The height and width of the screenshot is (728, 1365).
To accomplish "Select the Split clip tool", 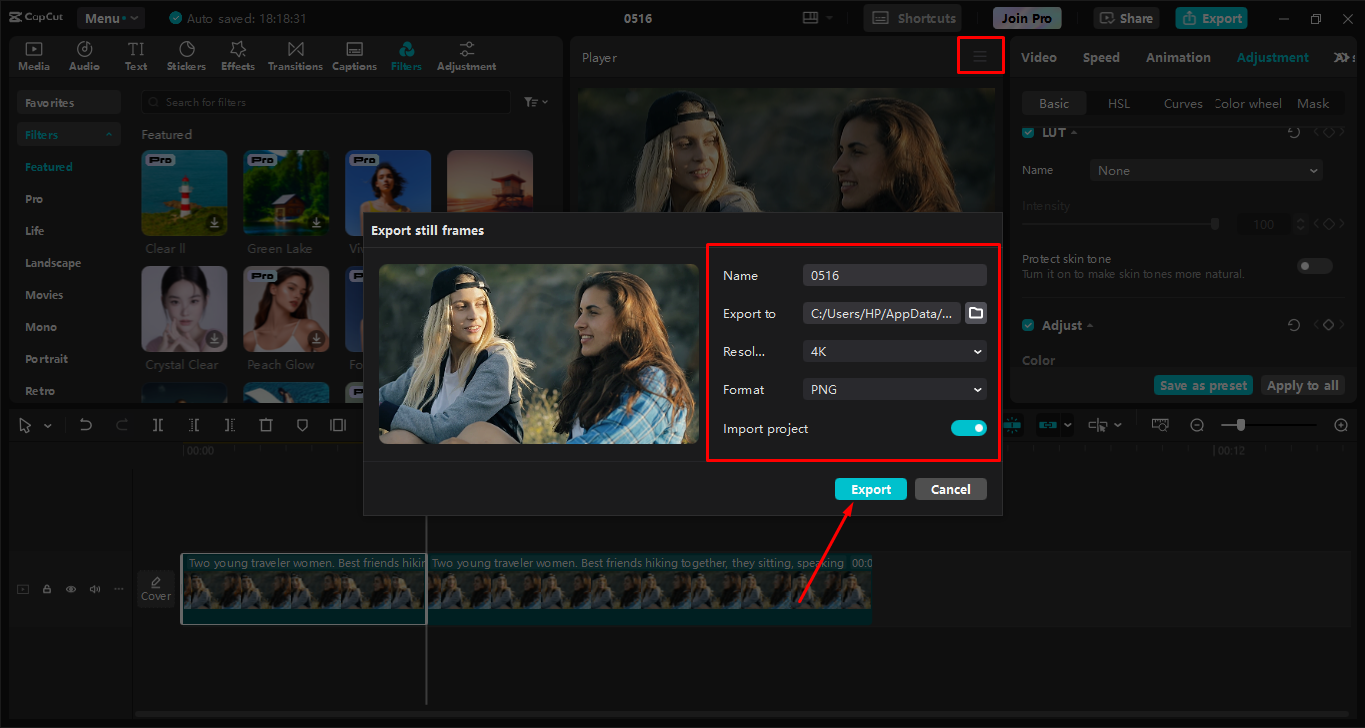I will tap(157, 424).
